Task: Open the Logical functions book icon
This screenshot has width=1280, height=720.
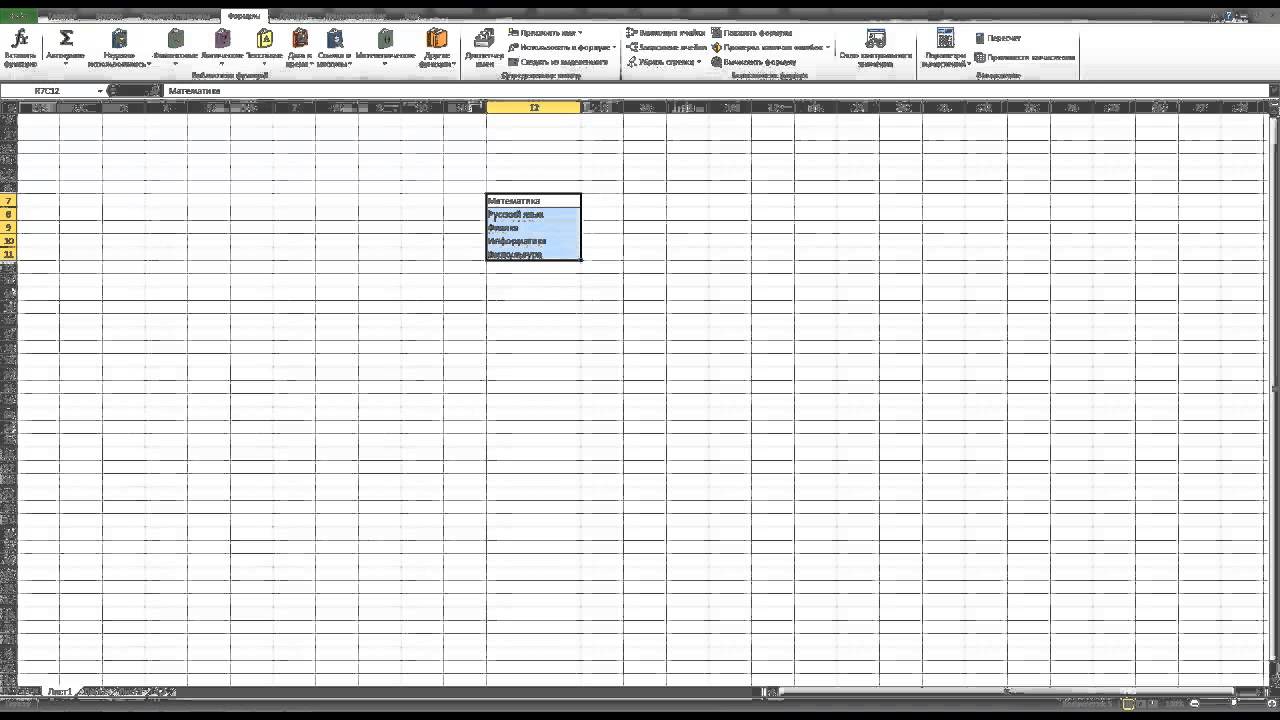Action: pyautogui.click(x=222, y=38)
